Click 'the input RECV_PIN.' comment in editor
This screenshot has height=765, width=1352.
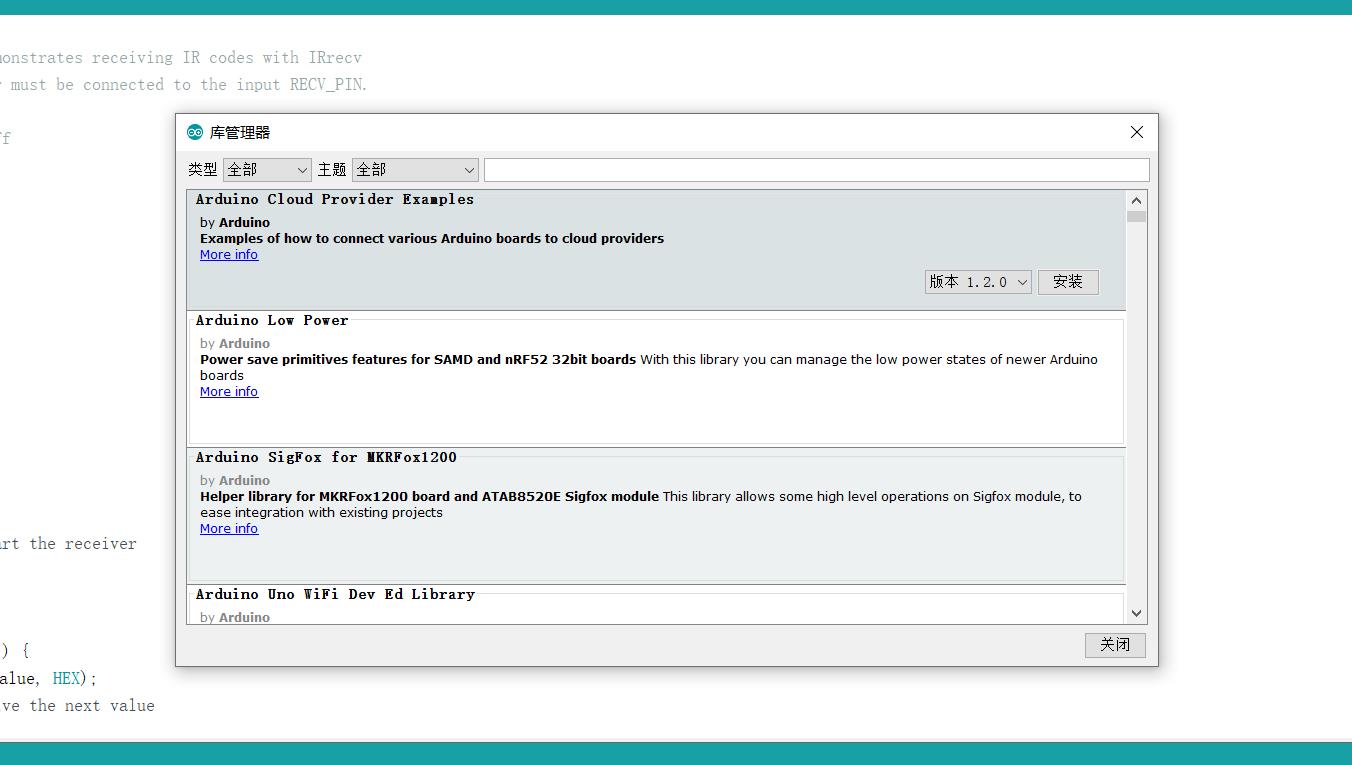click(284, 85)
